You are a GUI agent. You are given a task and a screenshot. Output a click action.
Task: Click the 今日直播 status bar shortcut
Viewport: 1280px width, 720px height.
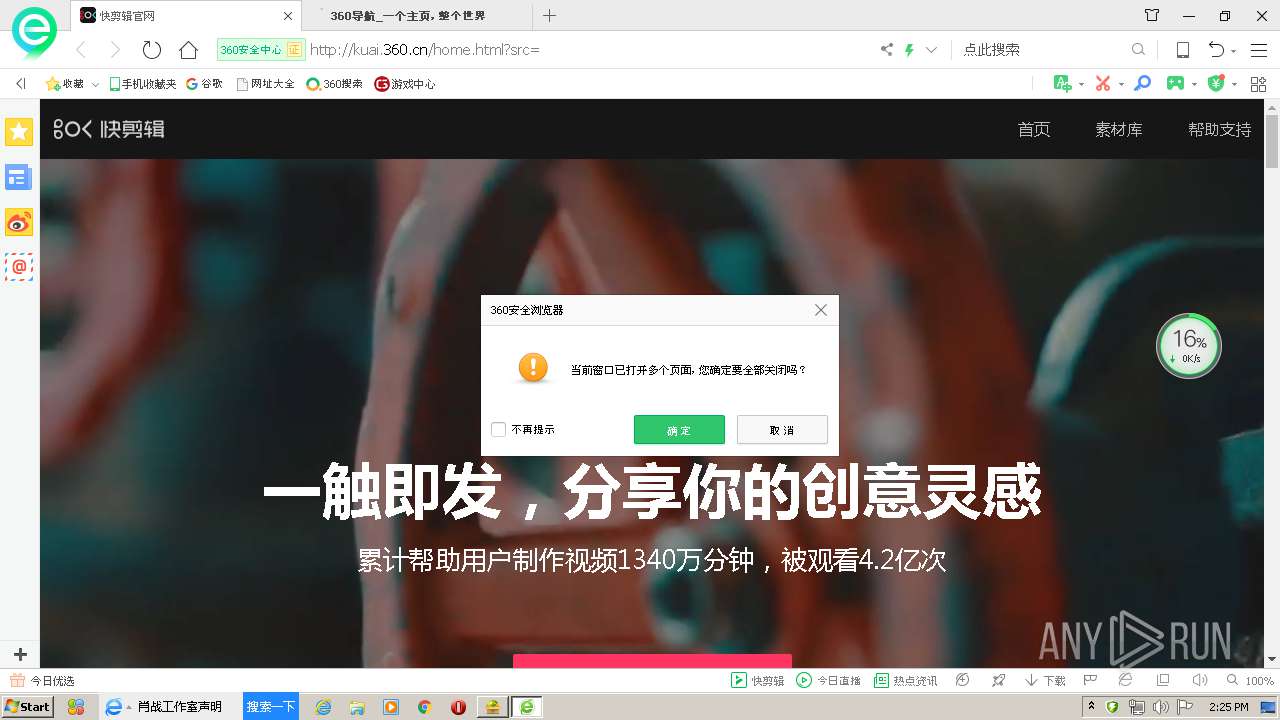coord(828,680)
